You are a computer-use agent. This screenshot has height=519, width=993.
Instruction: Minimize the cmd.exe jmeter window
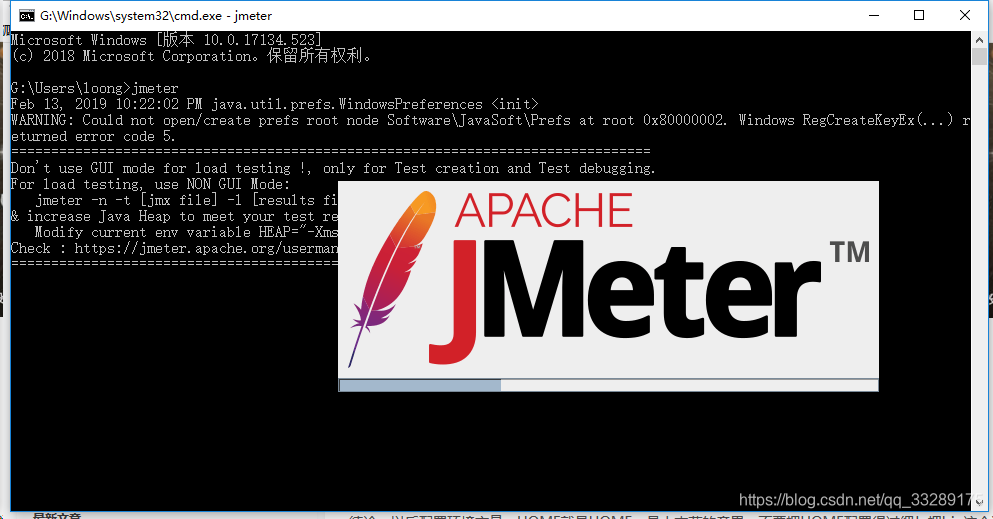[874, 15]
